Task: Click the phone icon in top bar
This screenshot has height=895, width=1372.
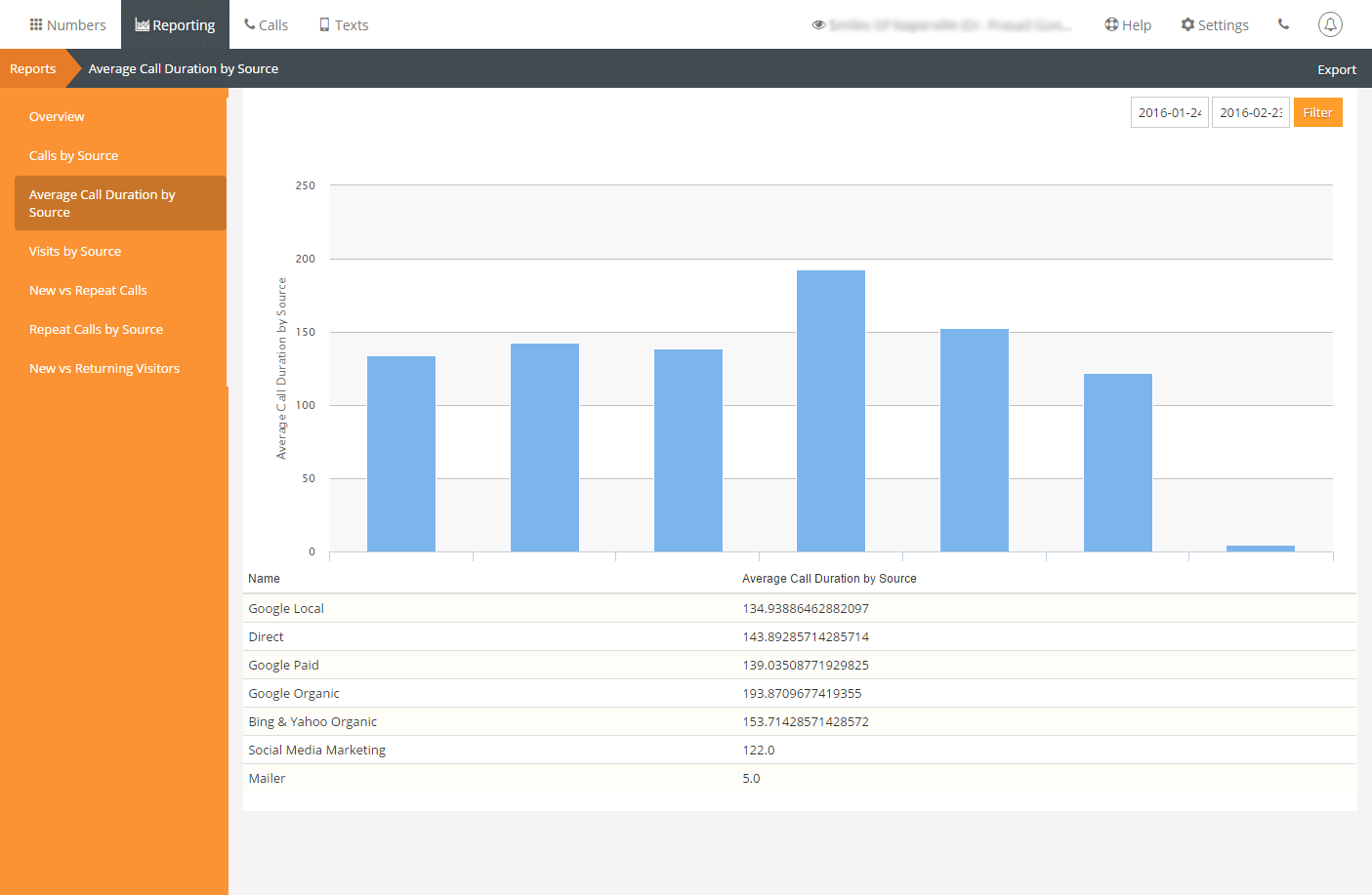Action: point(1283,24)
